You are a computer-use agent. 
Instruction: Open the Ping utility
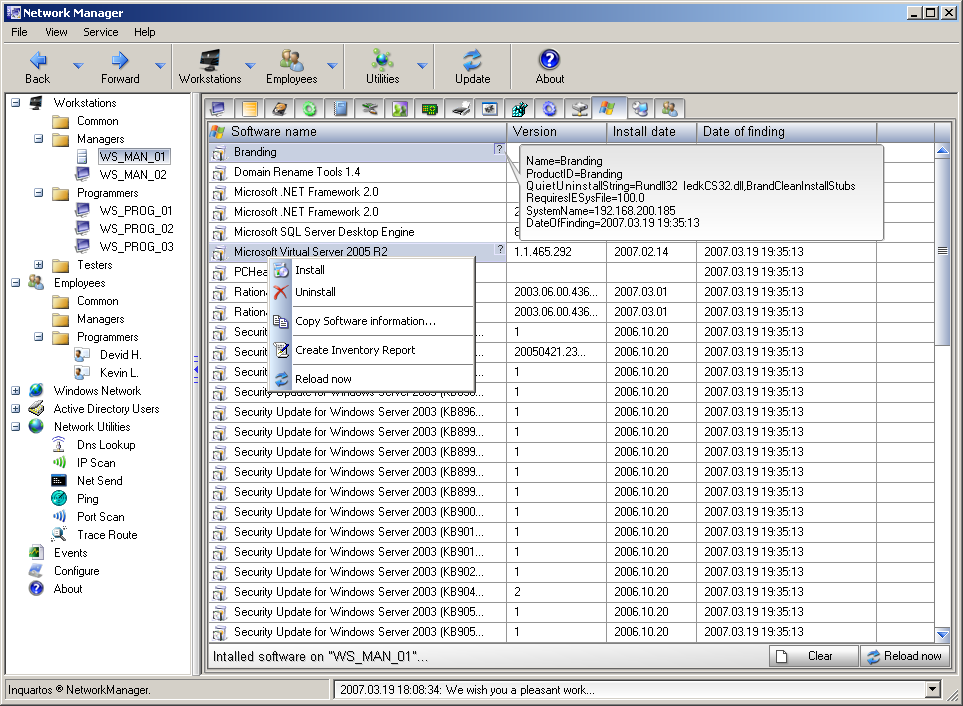pos(87,498)
